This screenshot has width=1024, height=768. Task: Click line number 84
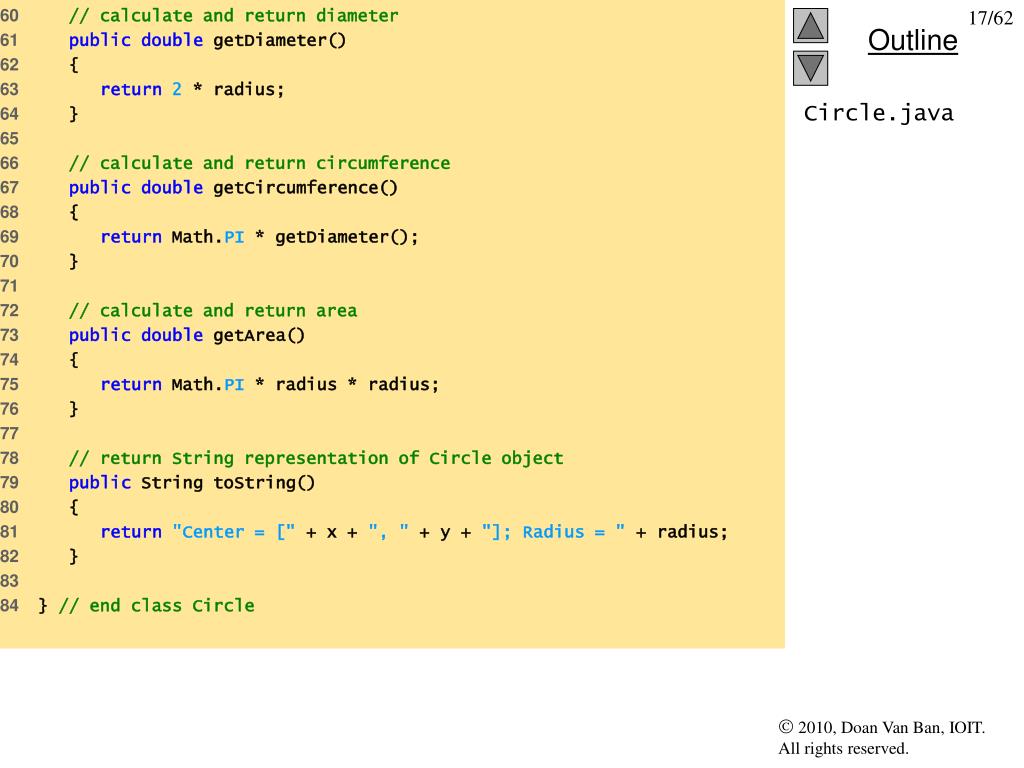coord(9,606)
